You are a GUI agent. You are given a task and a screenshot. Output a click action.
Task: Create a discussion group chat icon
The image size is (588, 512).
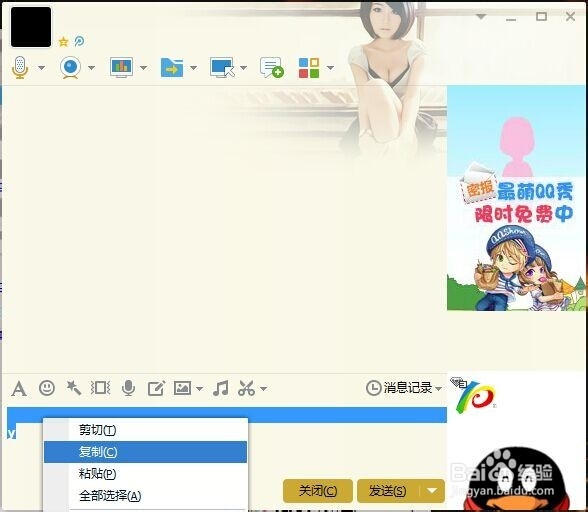click(272, 68)
